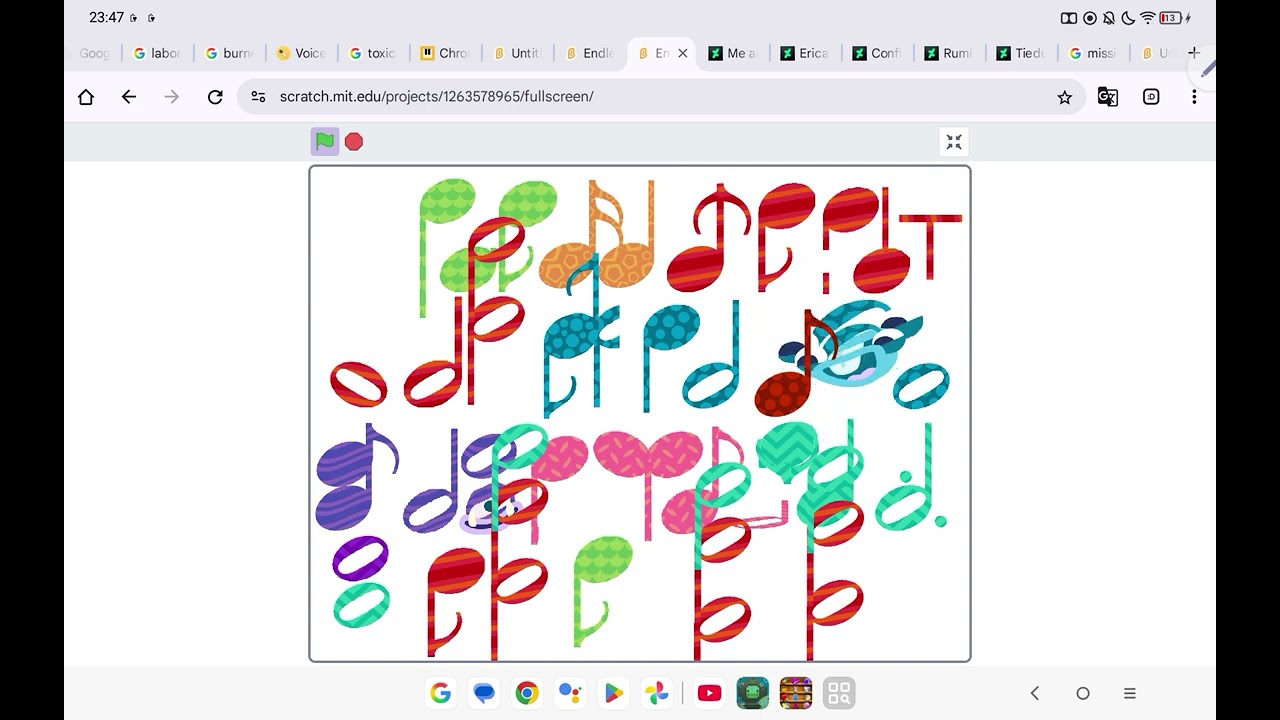The image size is (1280, 720).
Task: Click the scratch.mit.edu URL address field
Action: (660, 97)
